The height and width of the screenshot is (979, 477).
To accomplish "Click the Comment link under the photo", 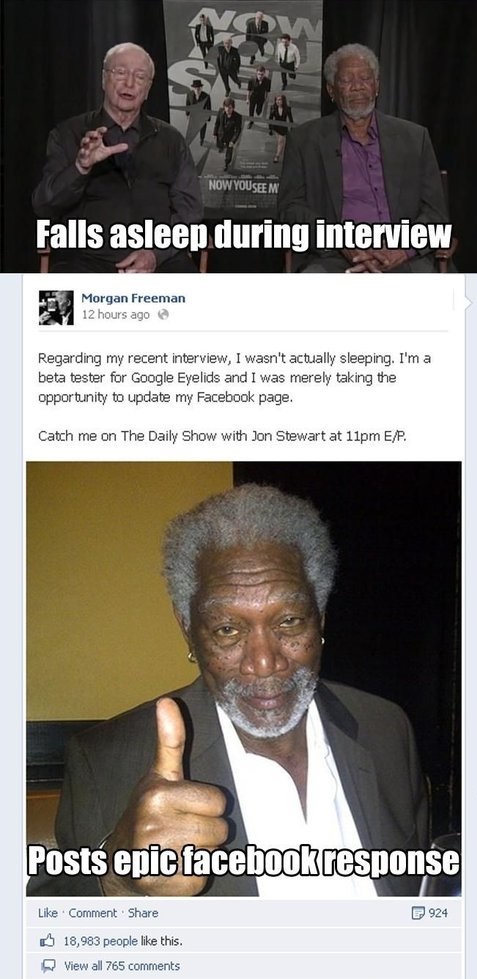I will coord(92,912).
